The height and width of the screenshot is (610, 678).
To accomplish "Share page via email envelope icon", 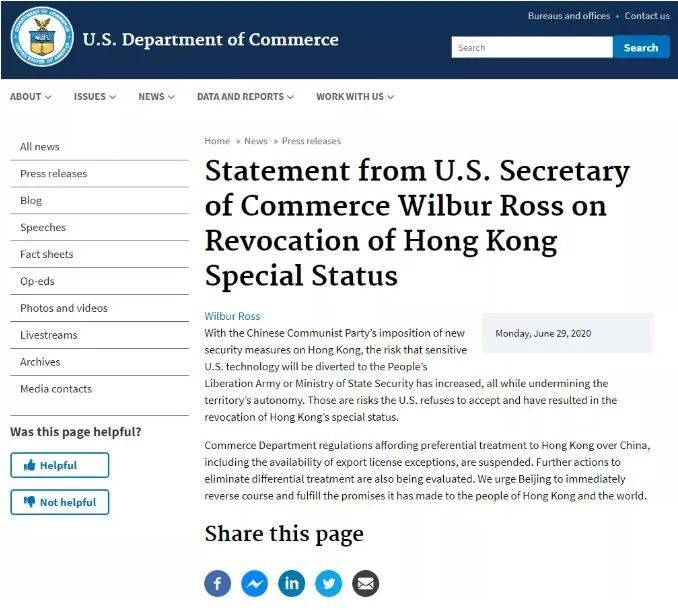I will click(x=366, y=583).
